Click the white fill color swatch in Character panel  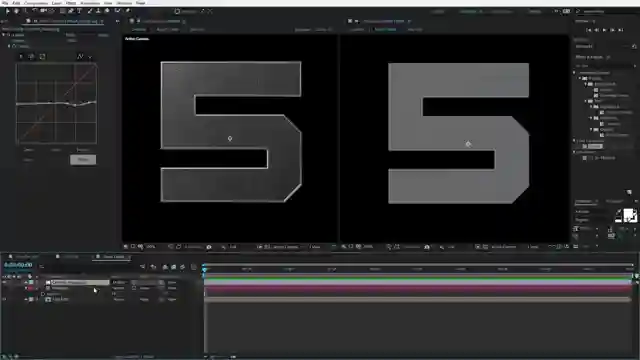[x=629, y=215]
